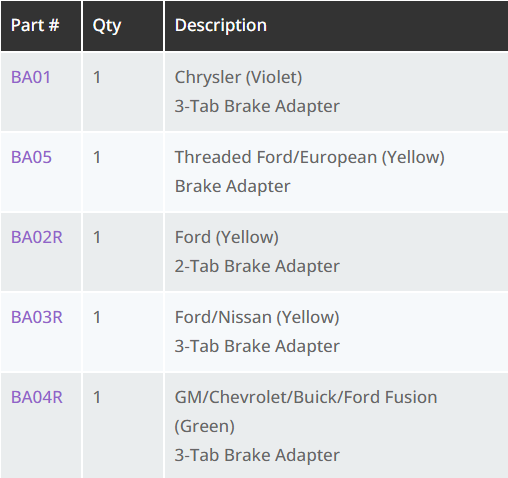The width and height of the screenshot is (508, 478).
Task: Click the quantity cell in BA03R row
Action: [123, 332]
